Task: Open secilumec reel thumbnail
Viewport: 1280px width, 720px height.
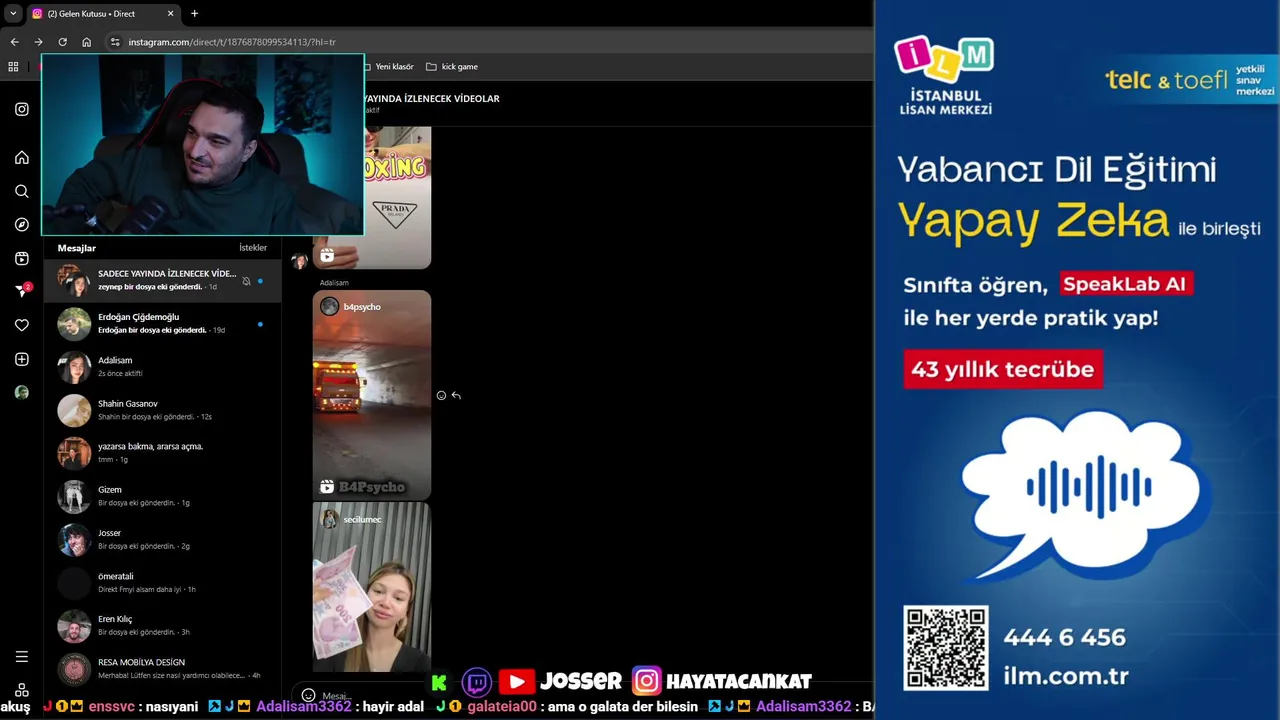Action: click(372, 587)
